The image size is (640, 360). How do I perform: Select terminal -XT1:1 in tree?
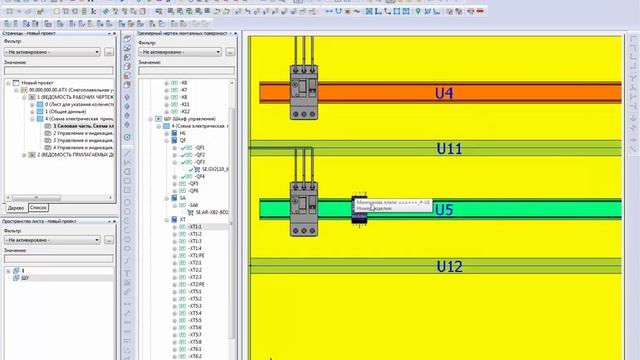pos(195,227)
